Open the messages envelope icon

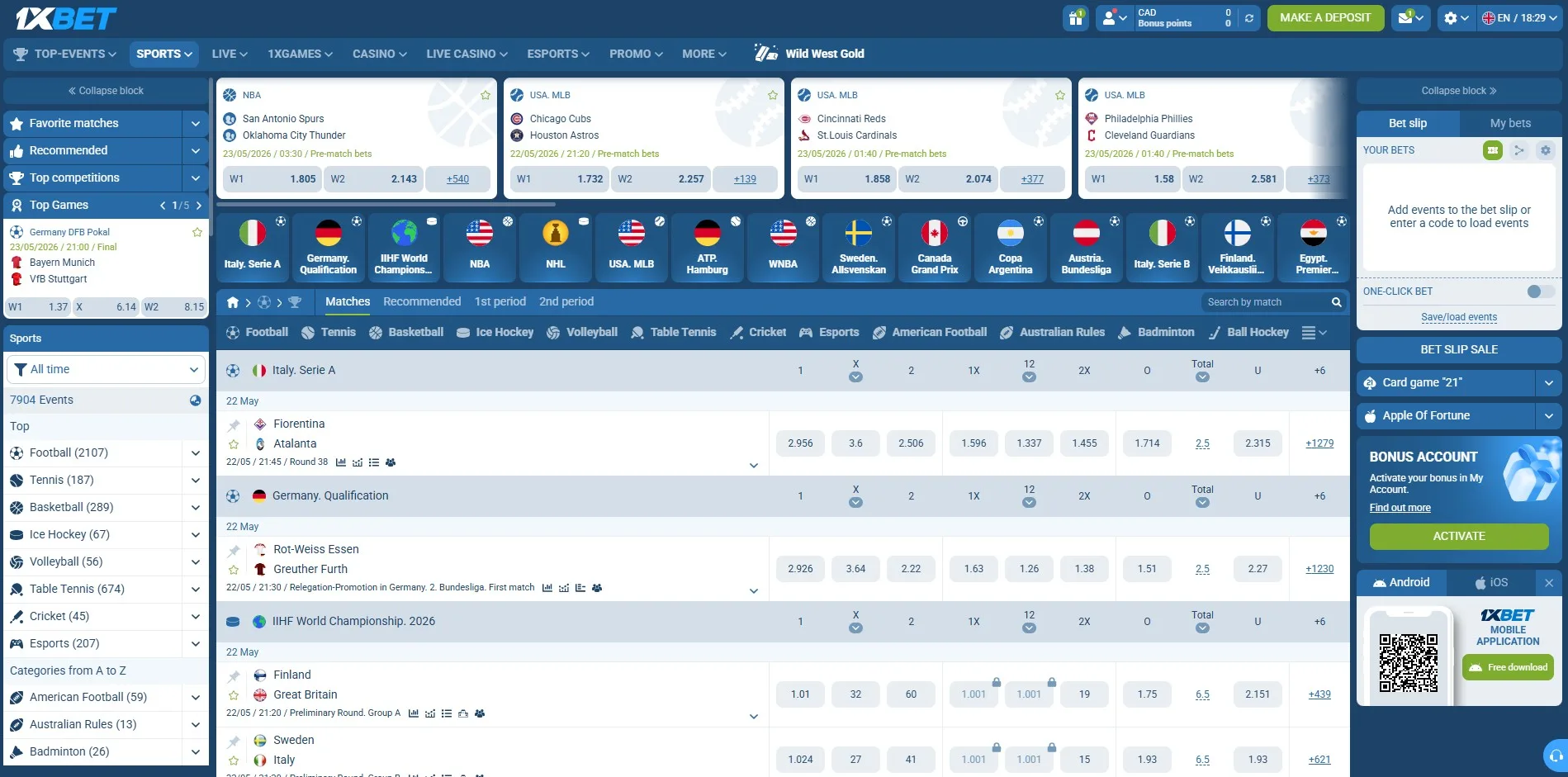(1410, 17)
